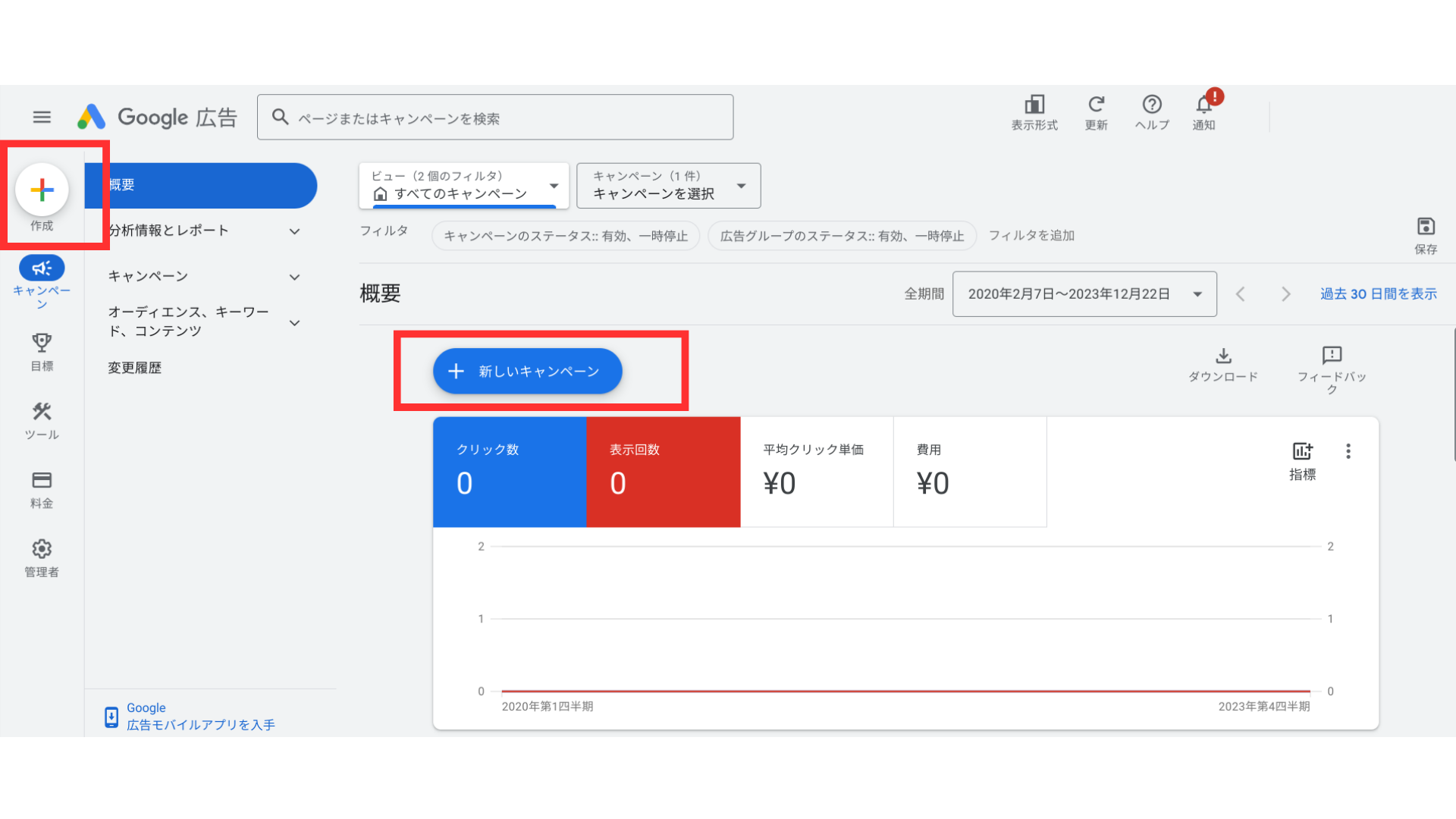This screenshot has height=819, width=1456.
Task: Select the blue クリック数 metric card
Action: click(510, 472)
